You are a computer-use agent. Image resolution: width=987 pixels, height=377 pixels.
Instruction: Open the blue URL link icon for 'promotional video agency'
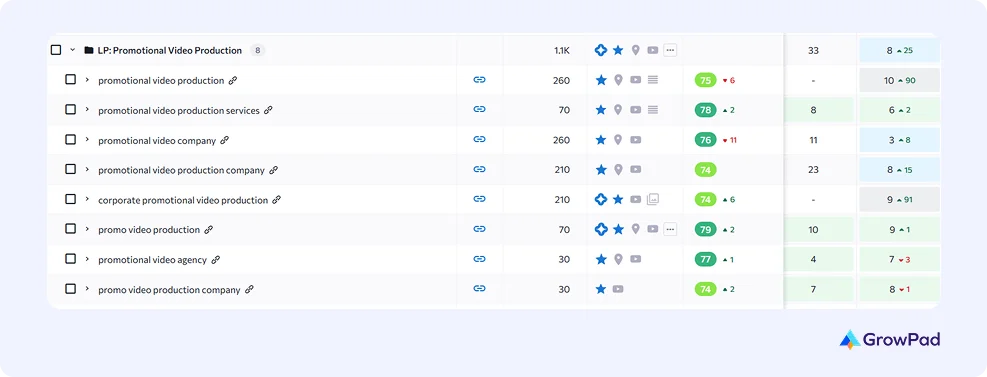(x=480, y=259)
